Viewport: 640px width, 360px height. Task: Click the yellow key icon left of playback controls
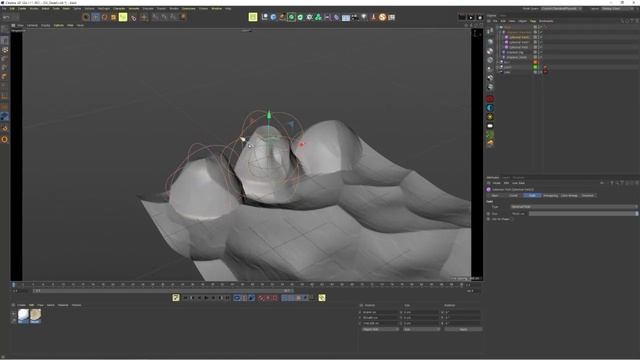click(176, 298)
